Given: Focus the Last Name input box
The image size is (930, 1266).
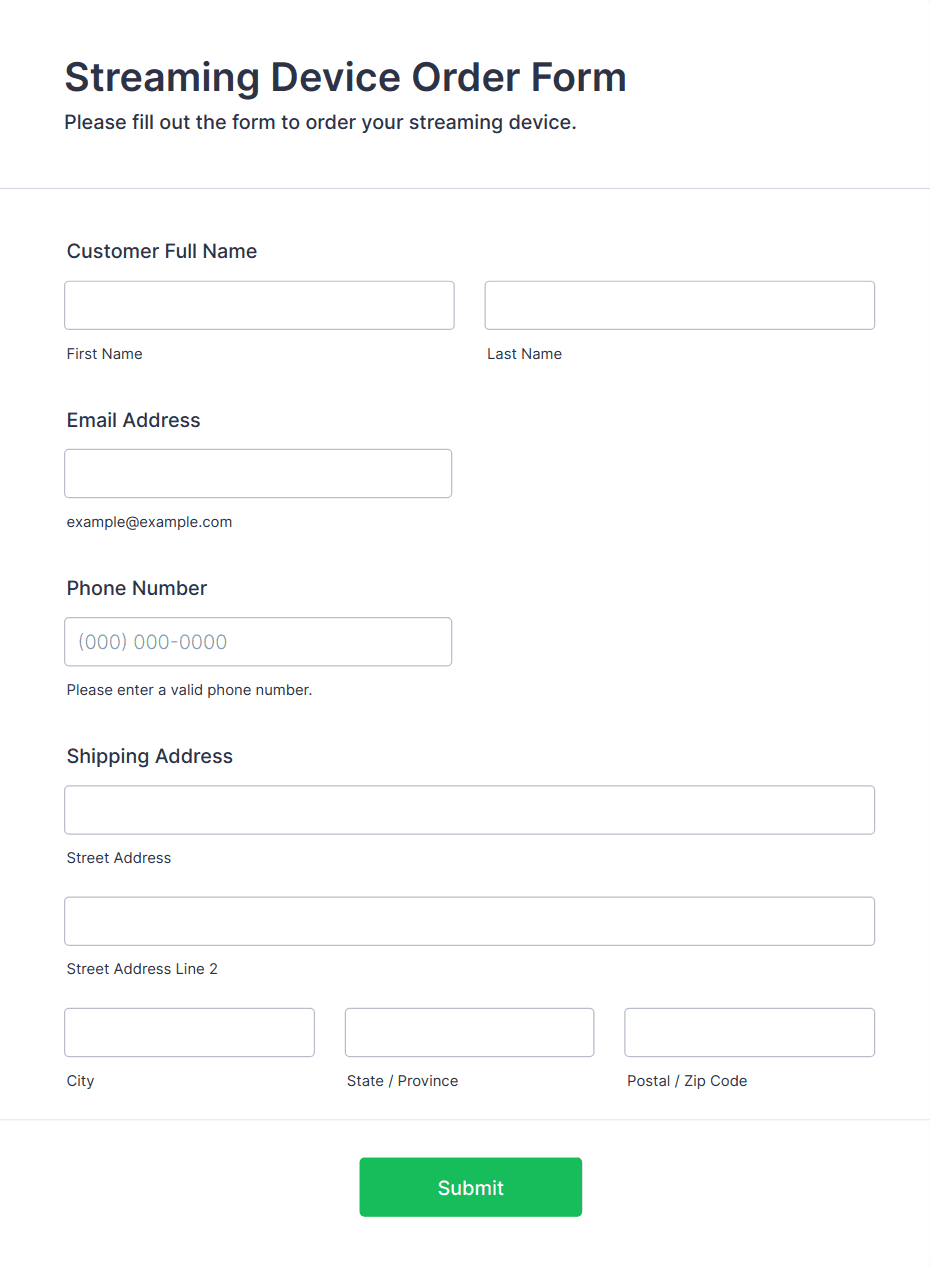Looking at the screenshot, I should (679, 305).
